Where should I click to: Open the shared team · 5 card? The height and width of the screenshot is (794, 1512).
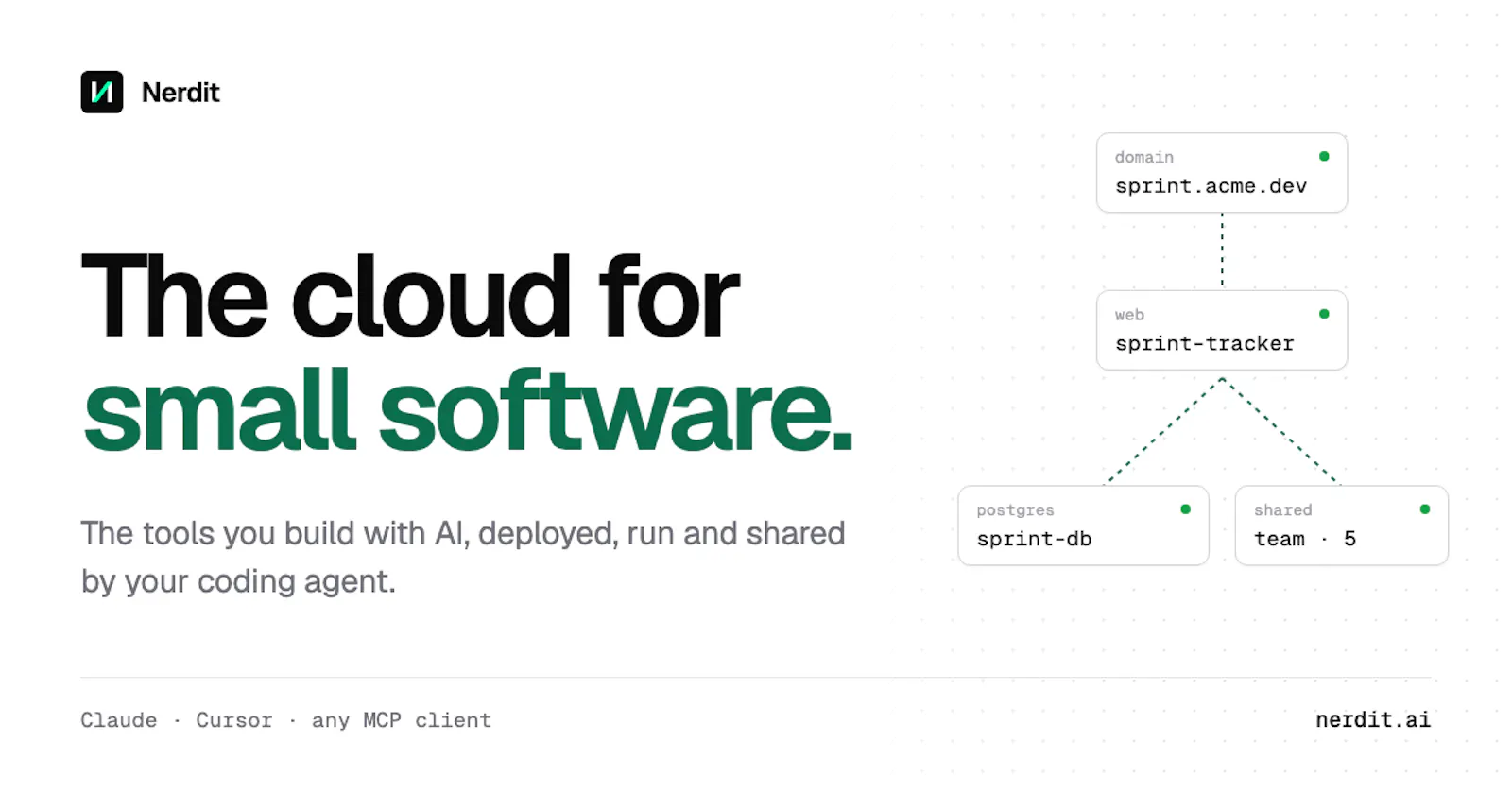(x=1341, y=526)
